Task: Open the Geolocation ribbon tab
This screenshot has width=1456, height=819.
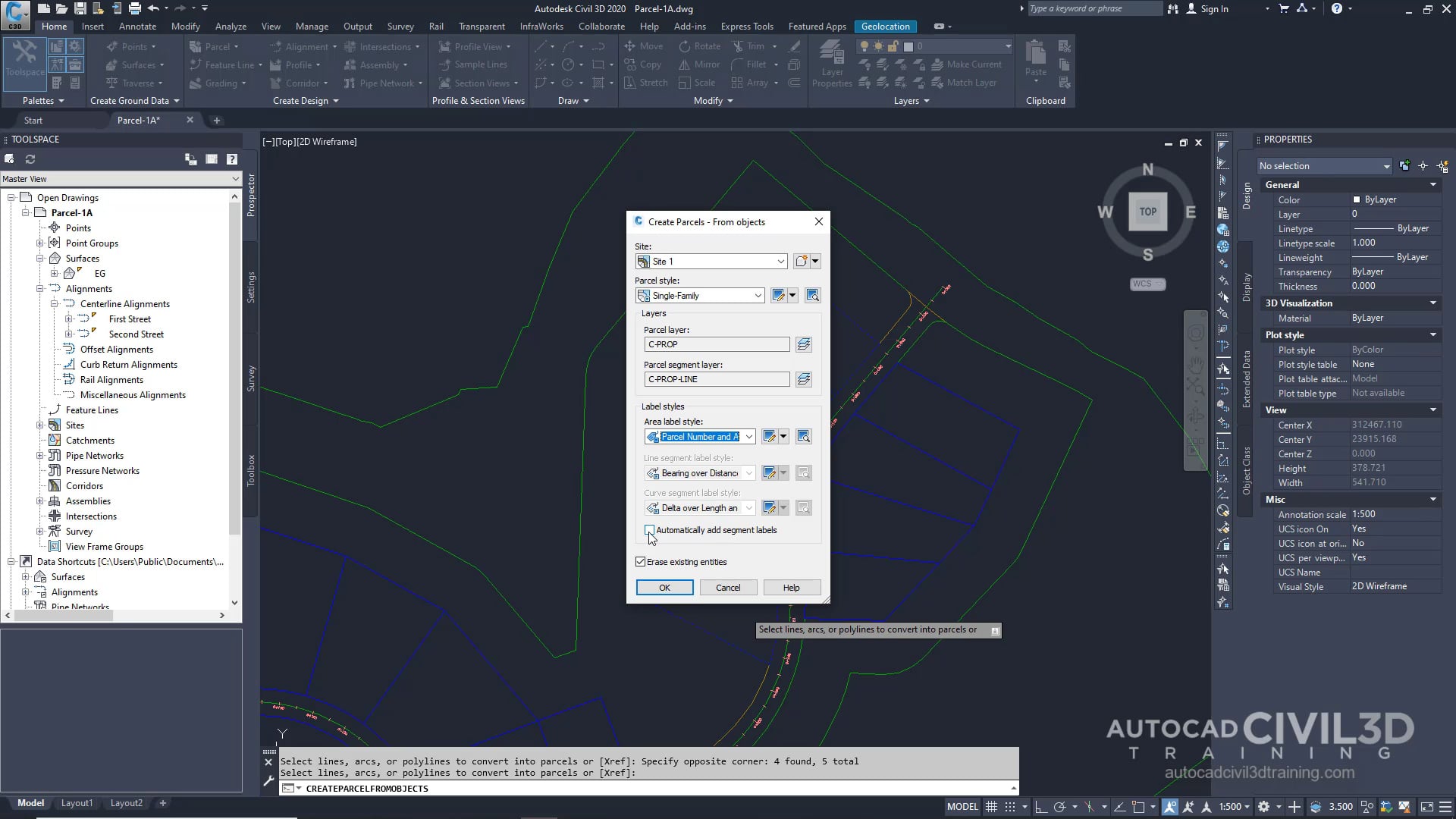Action: (x=884, y=26)
